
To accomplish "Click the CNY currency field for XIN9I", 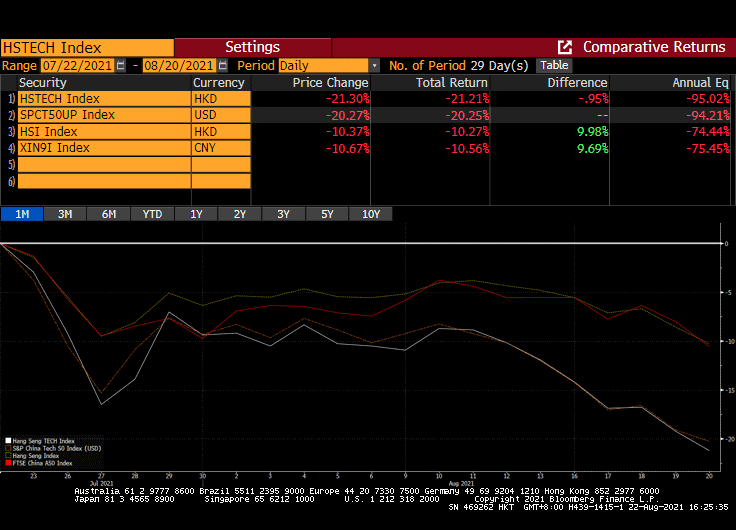I will (x=221, y=148).
